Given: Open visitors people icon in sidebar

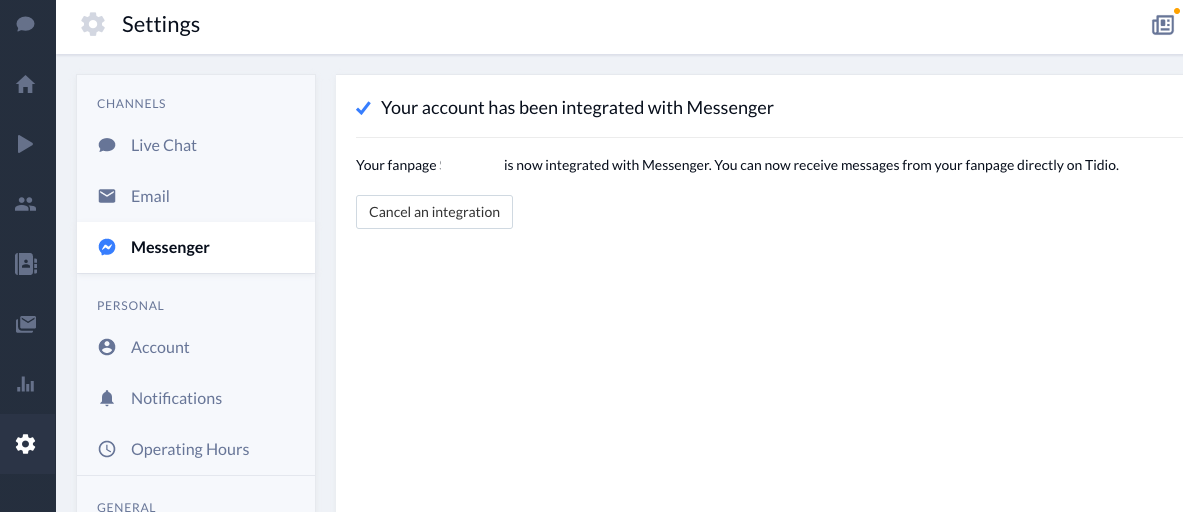Looking at the screenshot, I should pos(26,204).
